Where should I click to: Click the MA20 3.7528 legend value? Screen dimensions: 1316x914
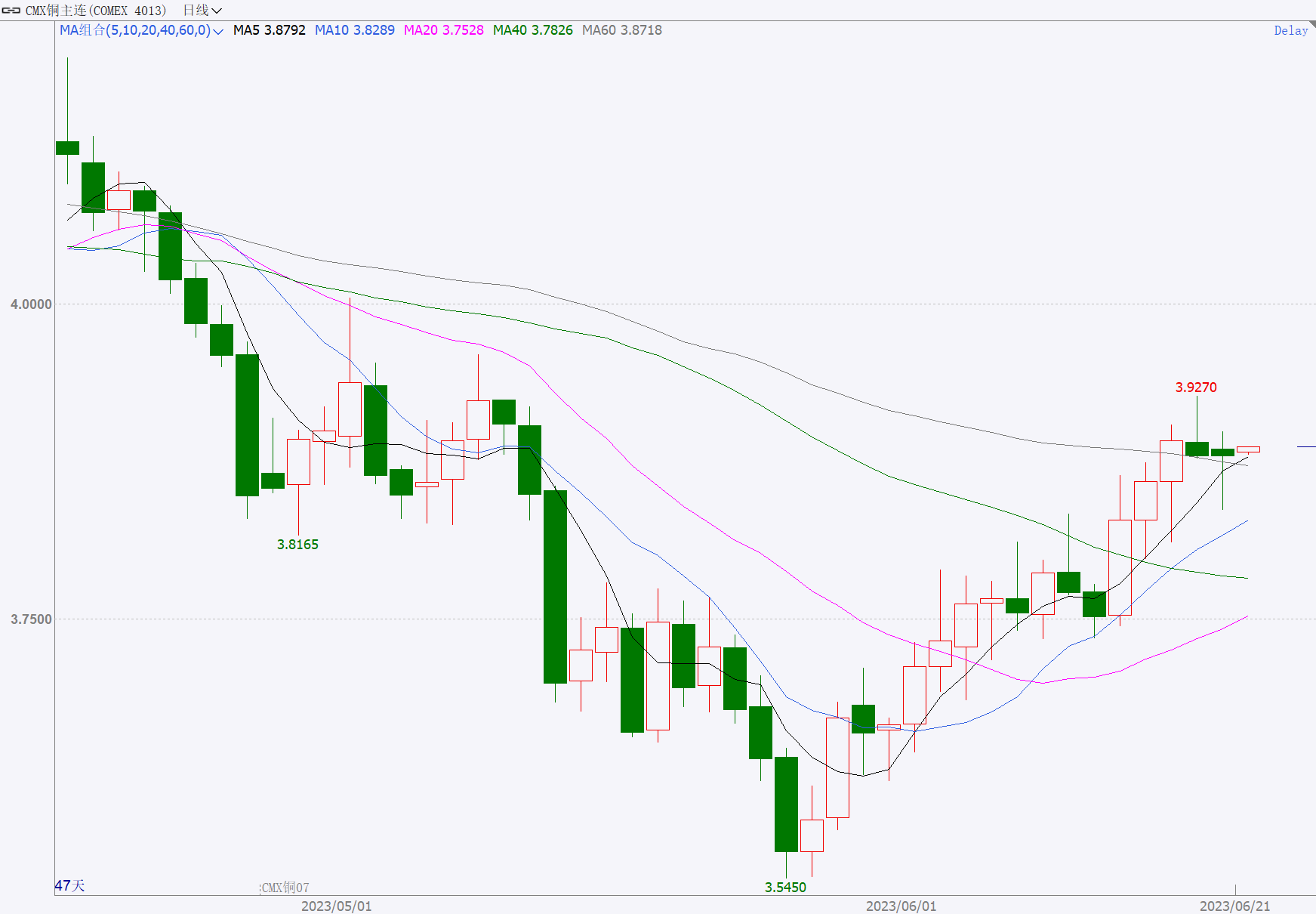coord(444,30)
